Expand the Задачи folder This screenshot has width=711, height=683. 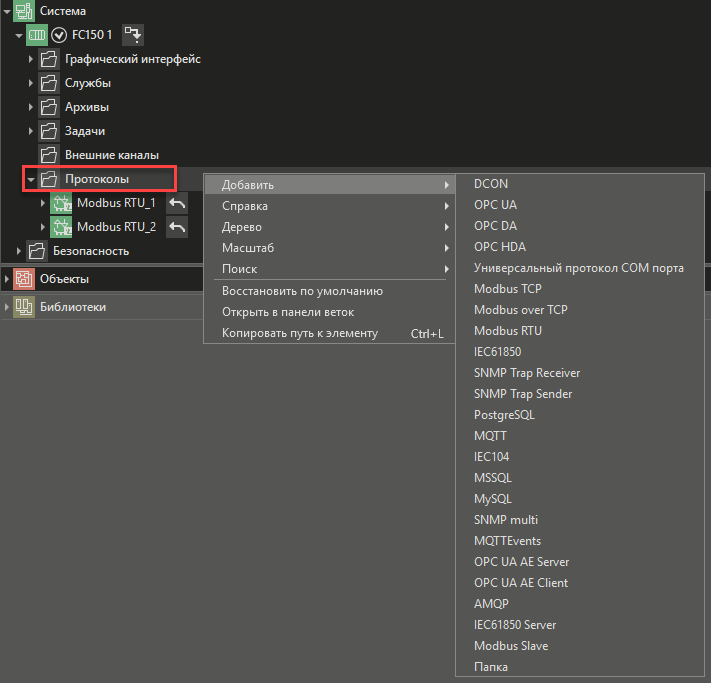tap(30, 131)
